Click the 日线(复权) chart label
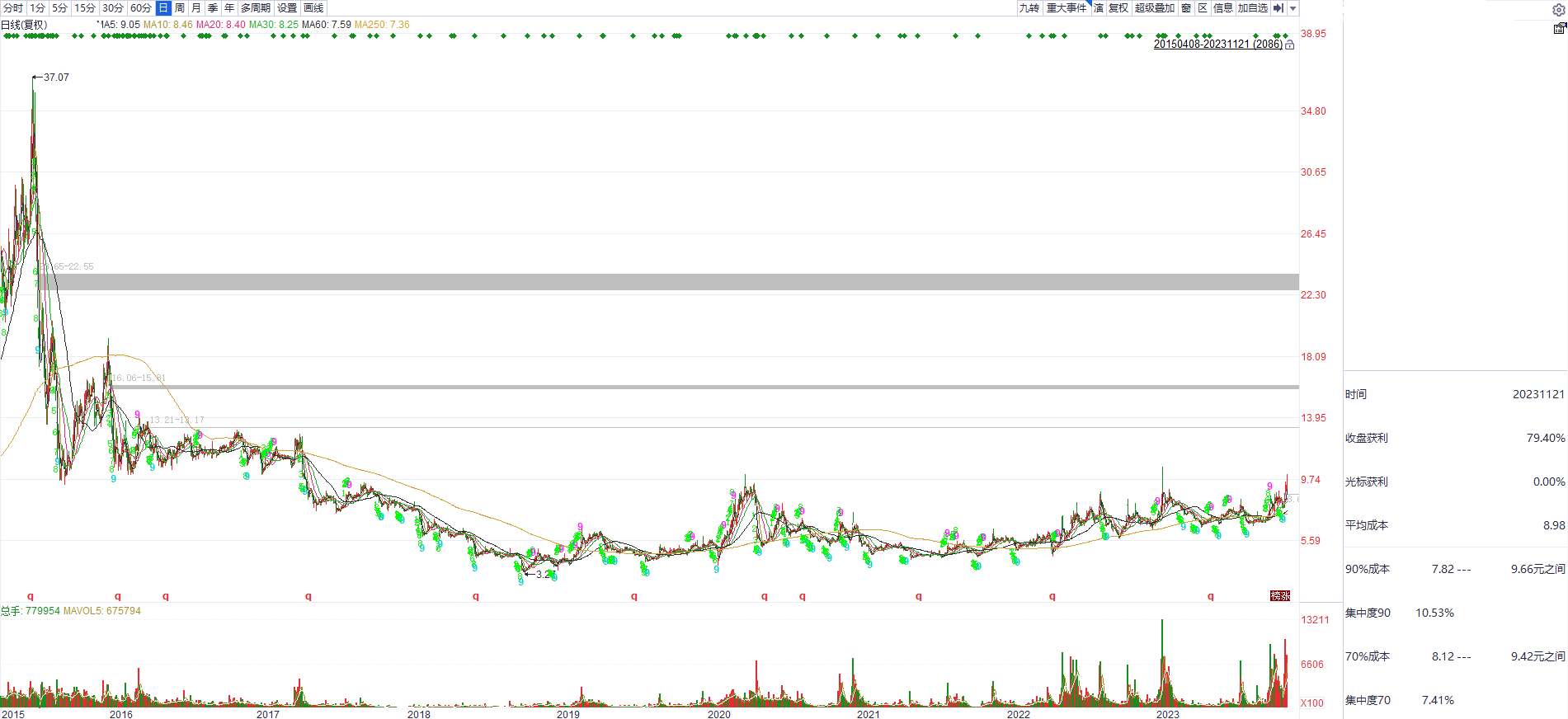1568x719 pixels. pos(24,25)
